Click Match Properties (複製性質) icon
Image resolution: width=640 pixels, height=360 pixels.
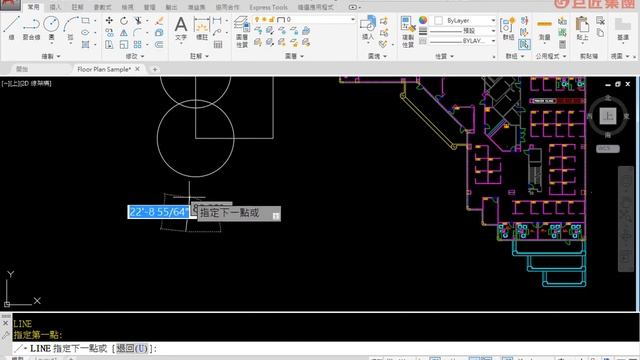408,32
